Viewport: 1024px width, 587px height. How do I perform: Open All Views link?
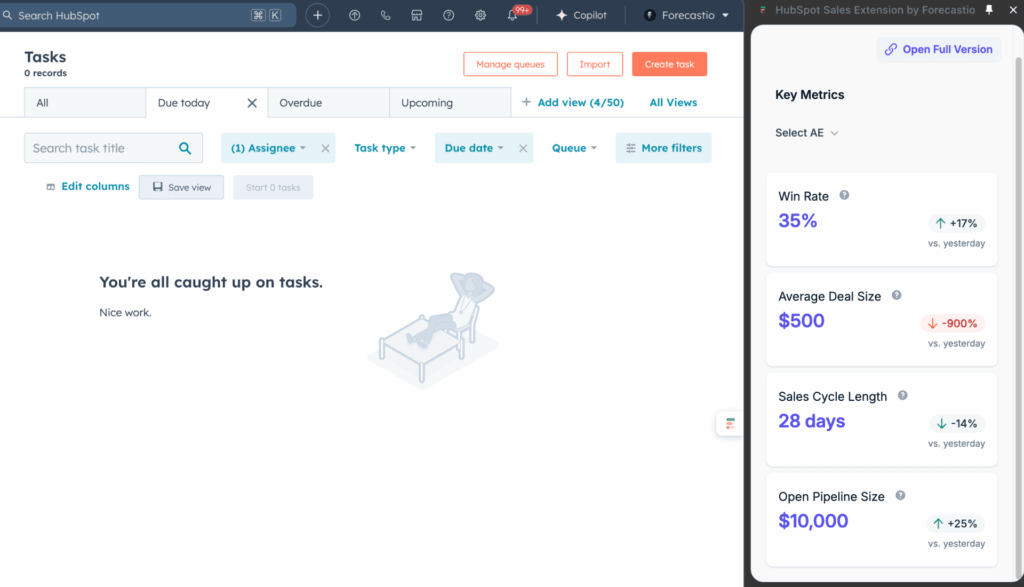[673, 103]
